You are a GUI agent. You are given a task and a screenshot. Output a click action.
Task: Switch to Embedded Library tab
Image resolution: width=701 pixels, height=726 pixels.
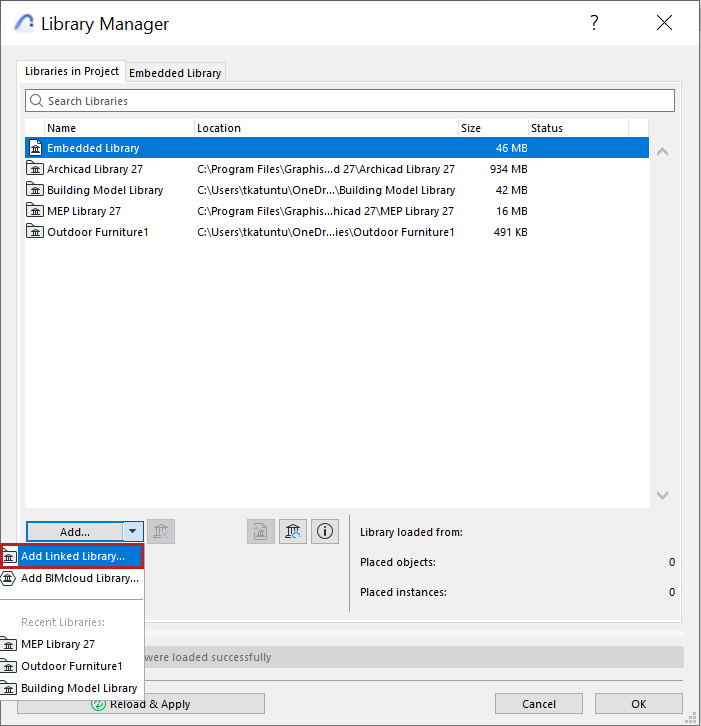175,73
